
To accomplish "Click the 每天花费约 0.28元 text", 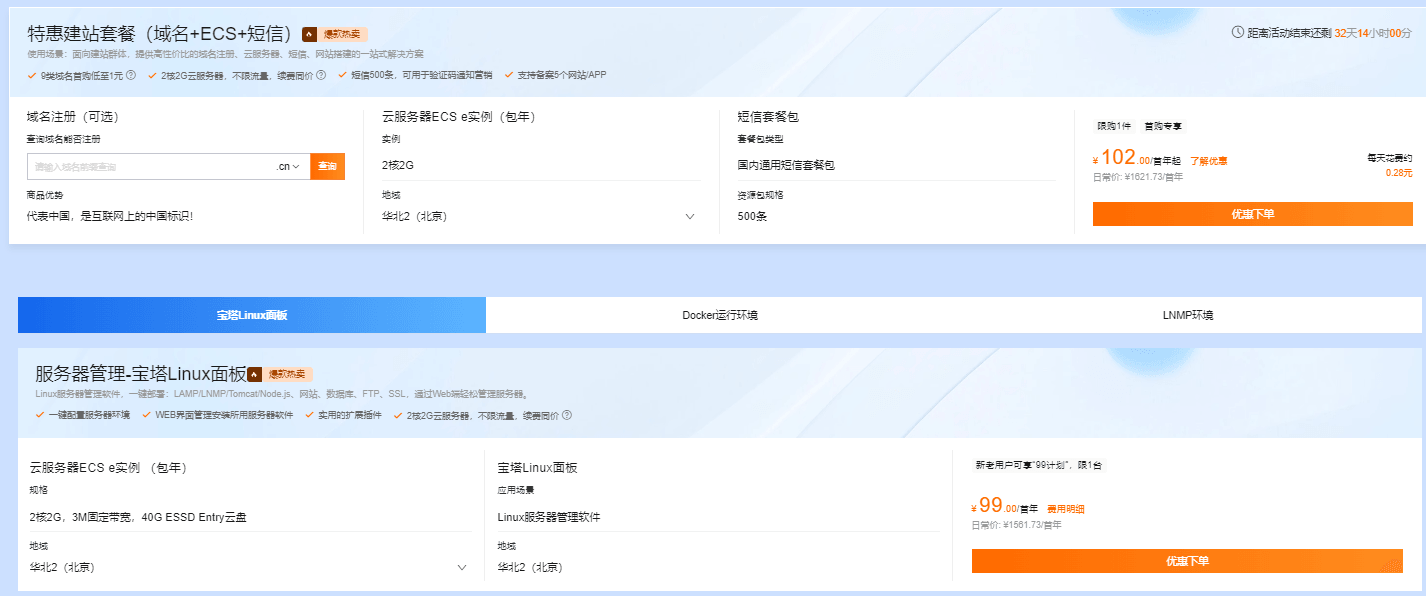I will [1390, 165].
